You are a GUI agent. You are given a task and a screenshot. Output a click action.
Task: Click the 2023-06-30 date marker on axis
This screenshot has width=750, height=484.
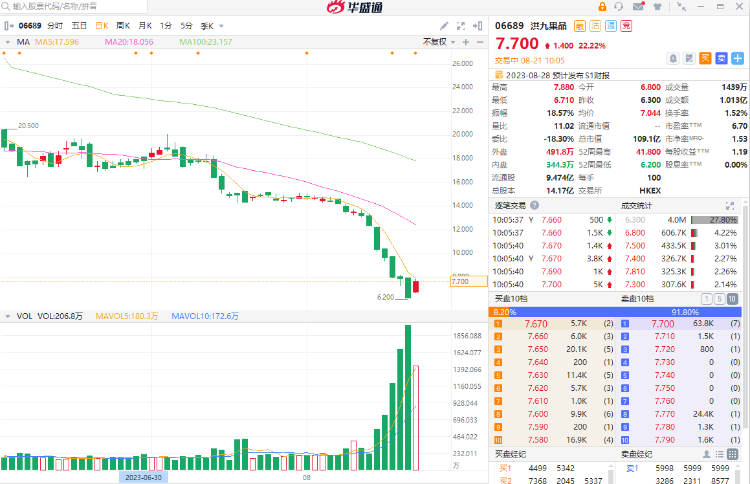pyautogui.click(x=143, y=477)
